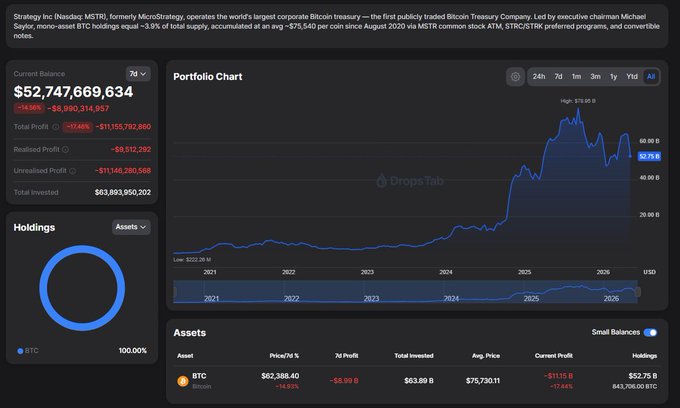Open the Holdings Assets dropdown

coord(131,227)
